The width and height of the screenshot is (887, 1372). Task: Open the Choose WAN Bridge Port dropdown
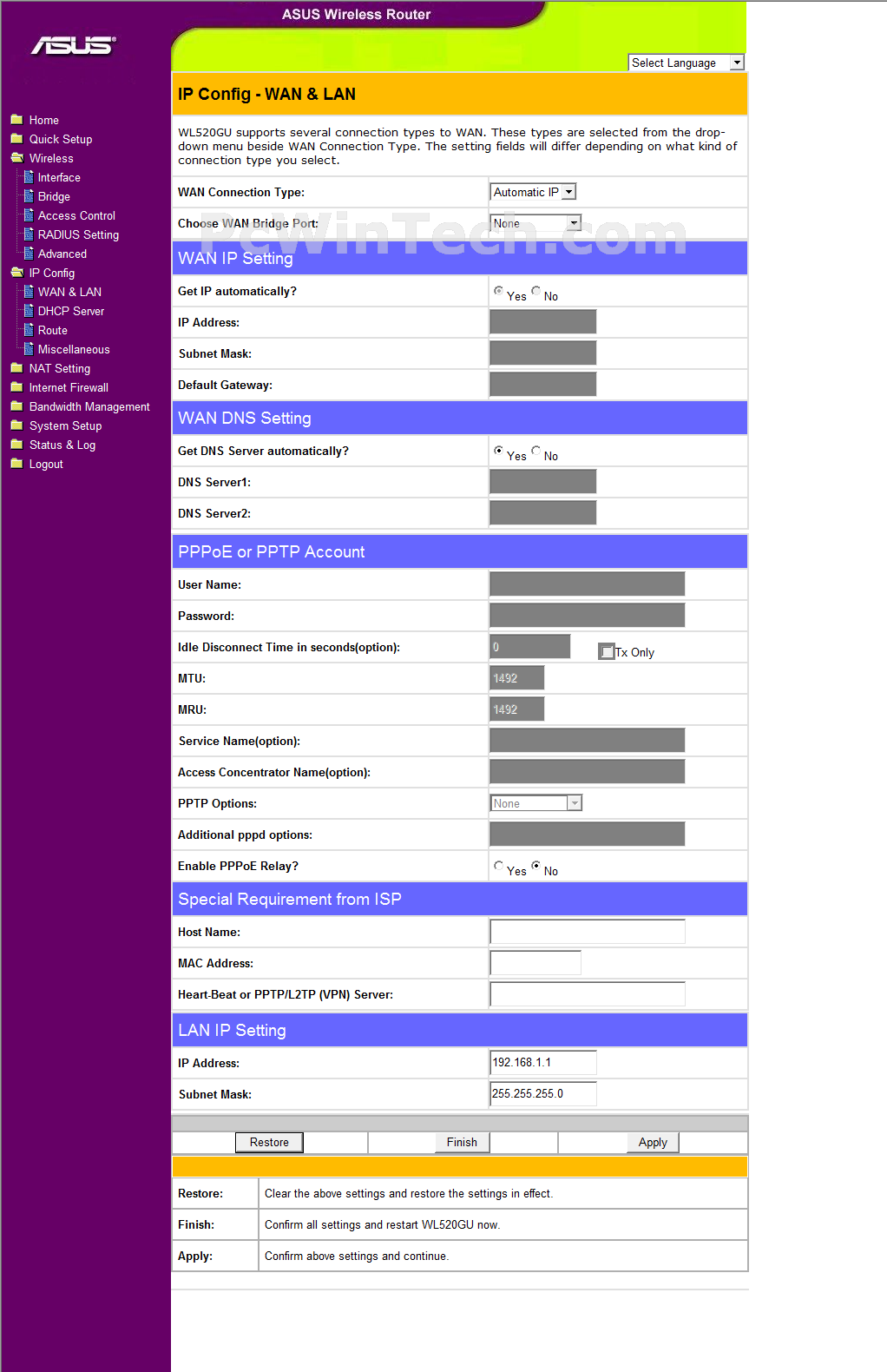(535, 223)
